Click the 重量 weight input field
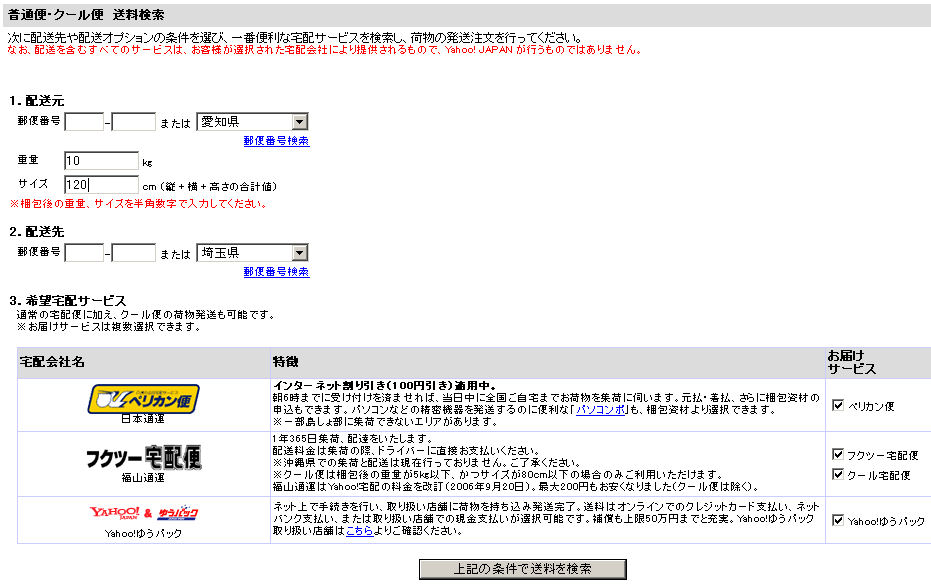 click(101, 161)
